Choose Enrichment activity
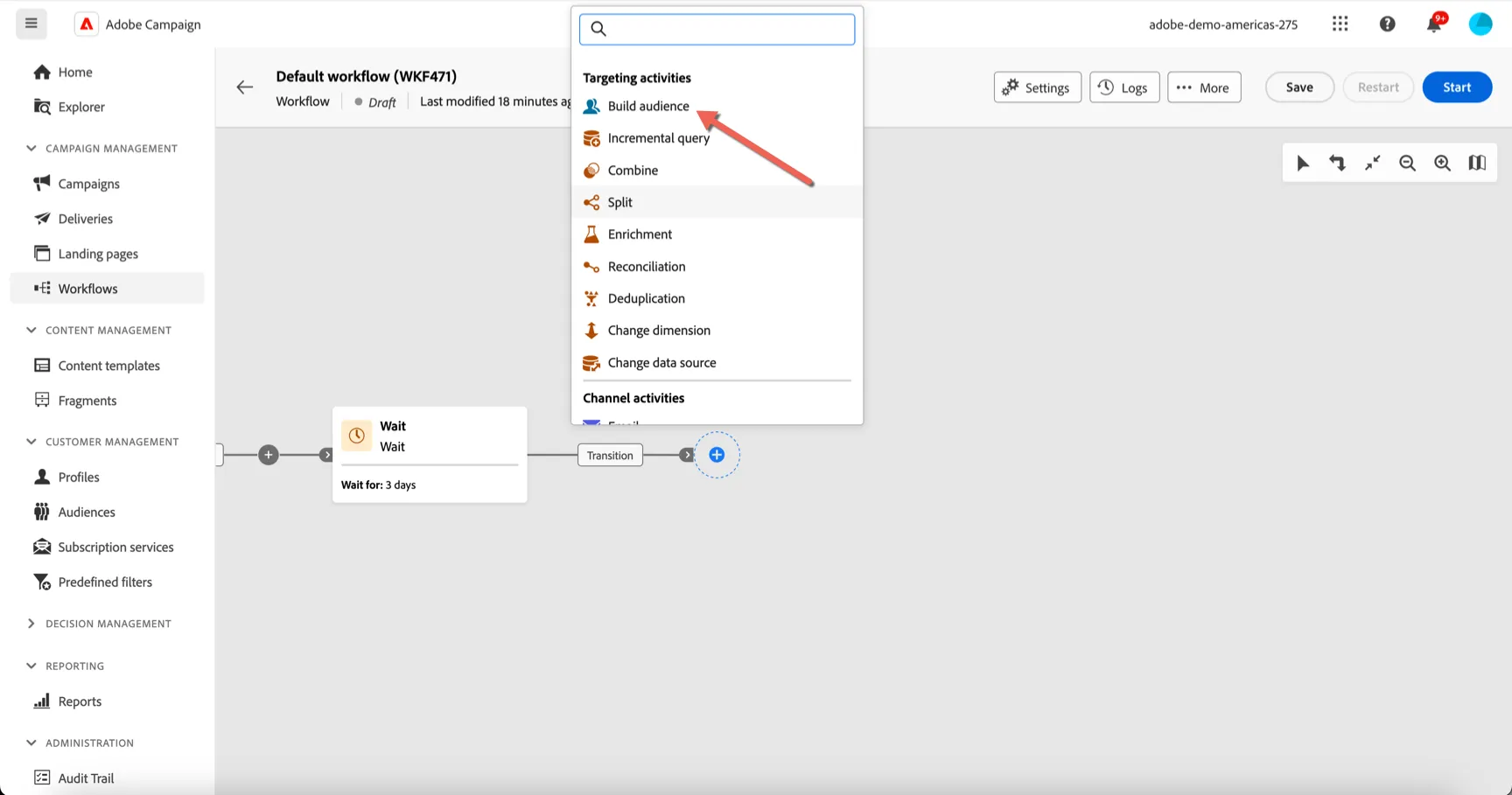The width and height of the screenshot is (1512, 795). pos(717,234)
